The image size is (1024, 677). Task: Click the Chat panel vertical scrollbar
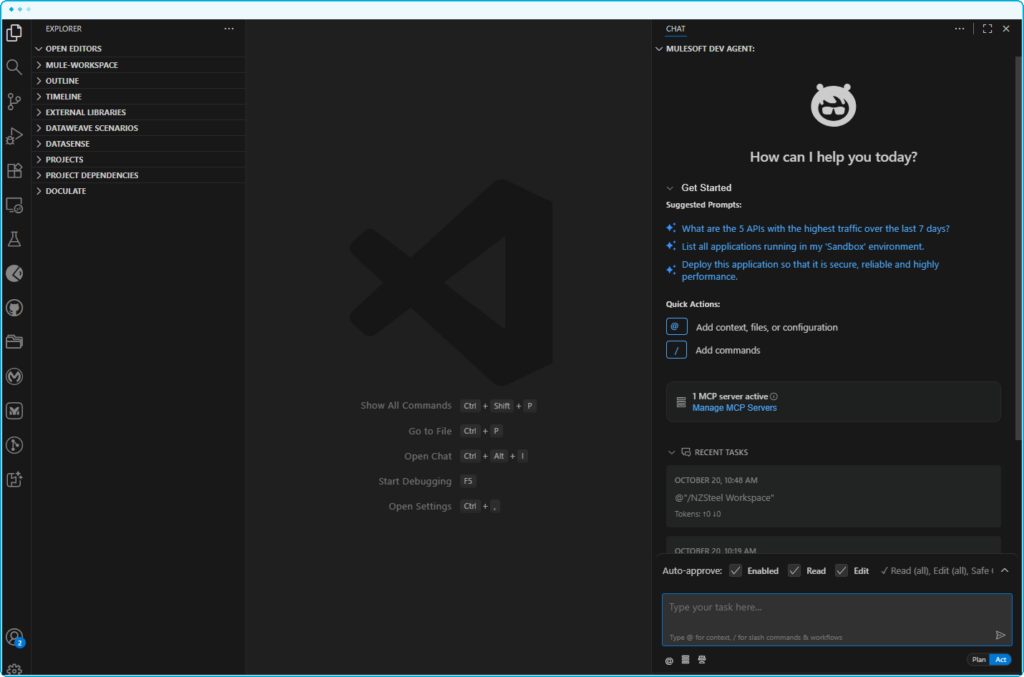pos(1018,248)
